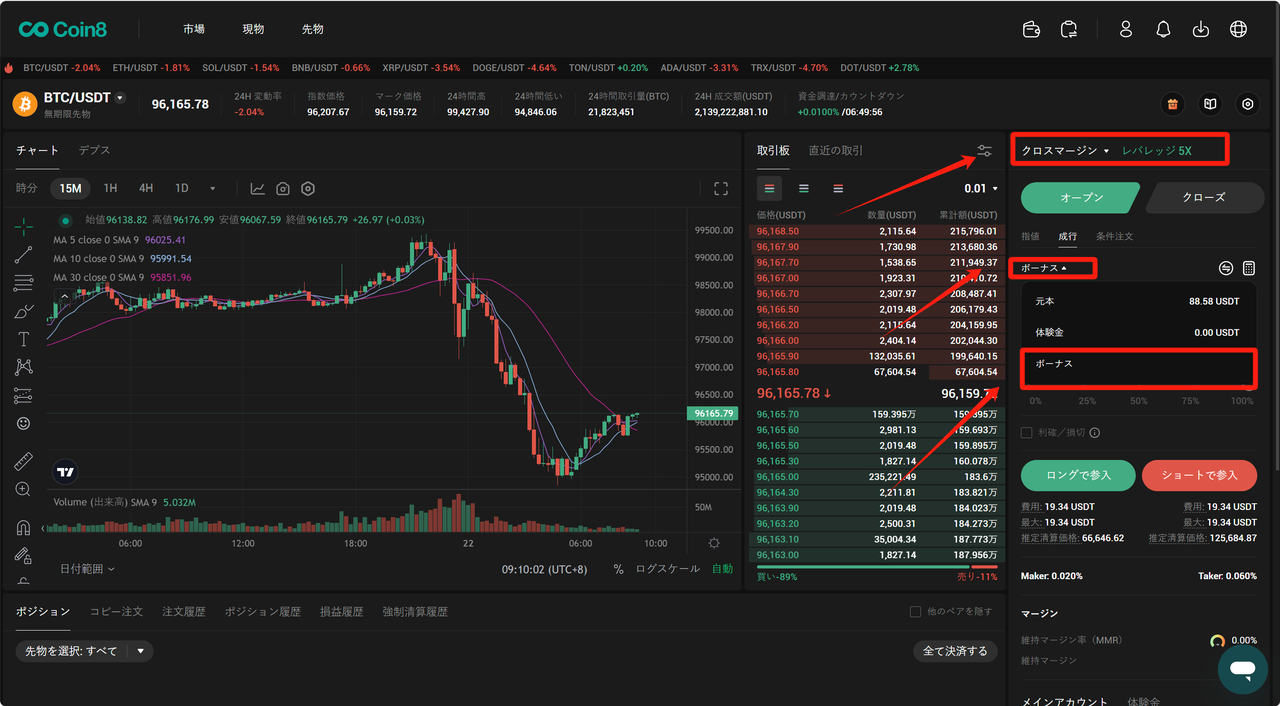Open the user profile icon
Screen dimensions: 1280x706
click(1126, 29)
